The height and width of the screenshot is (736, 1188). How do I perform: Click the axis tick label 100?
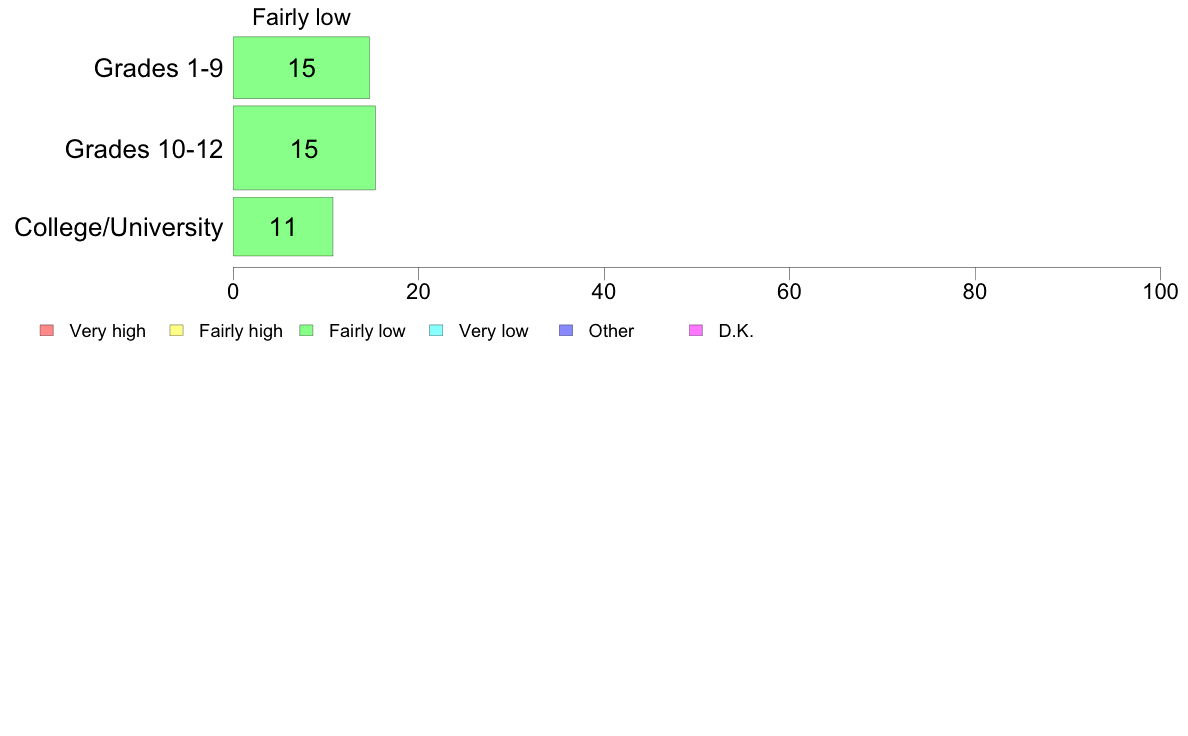1160,292
